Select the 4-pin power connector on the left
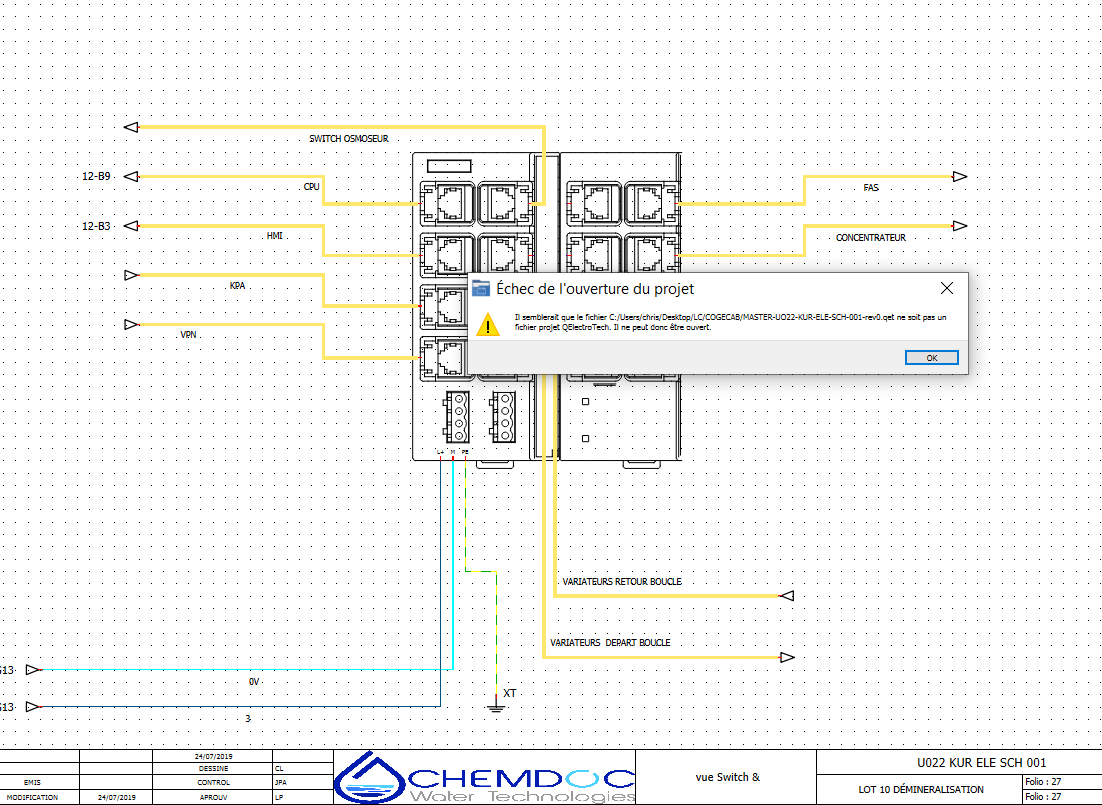 [458, 415]
